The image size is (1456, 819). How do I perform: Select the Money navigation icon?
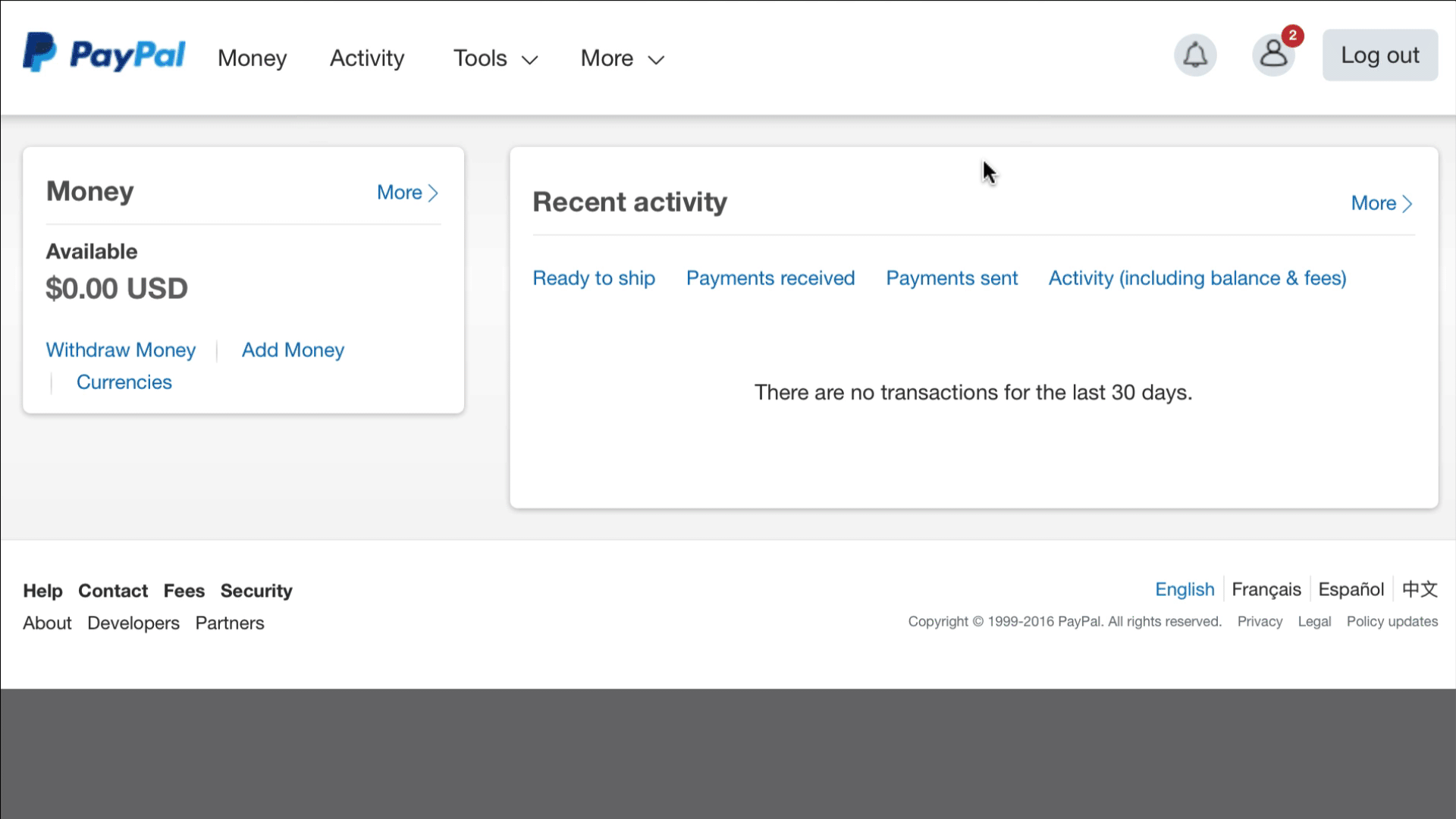(252, 58)
